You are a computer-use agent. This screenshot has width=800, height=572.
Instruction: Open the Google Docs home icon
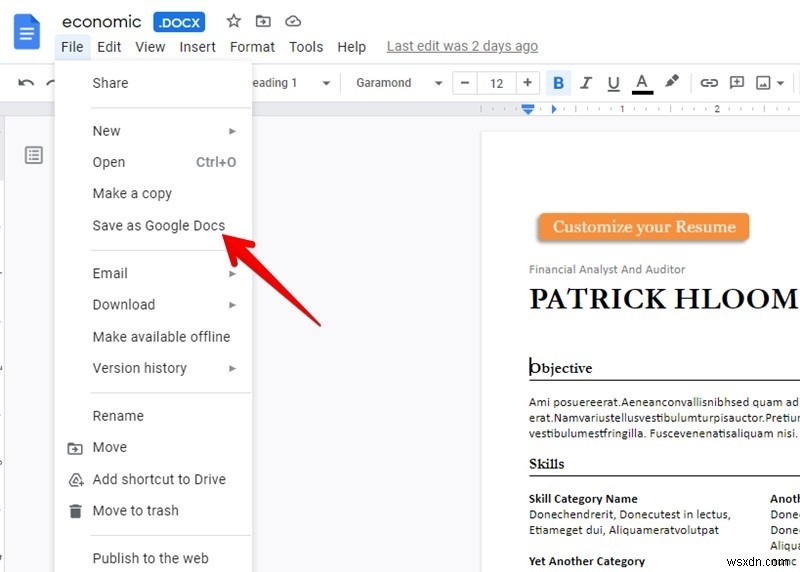point(27,32)
